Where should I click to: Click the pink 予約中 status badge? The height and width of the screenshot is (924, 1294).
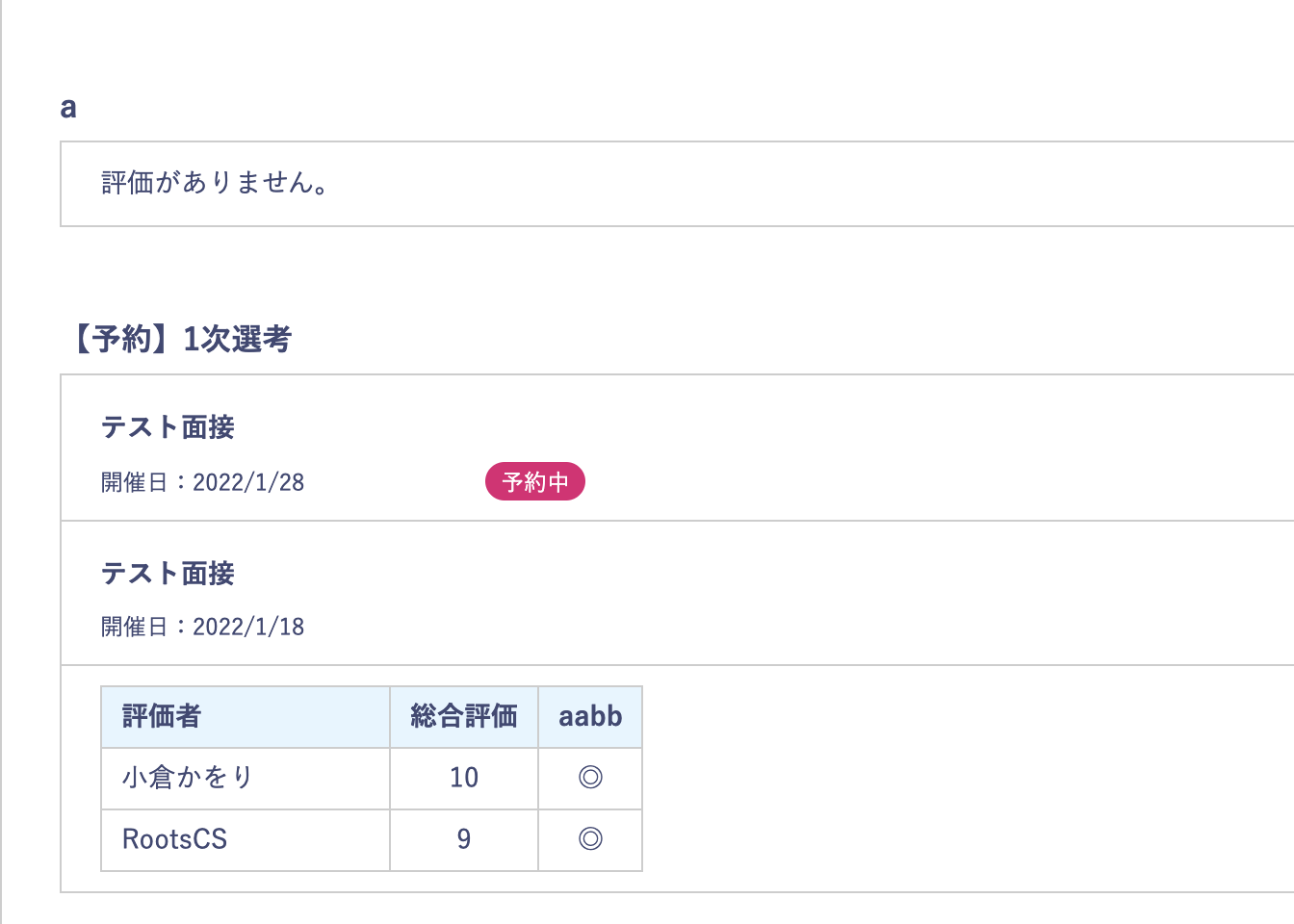coord(535,481)
